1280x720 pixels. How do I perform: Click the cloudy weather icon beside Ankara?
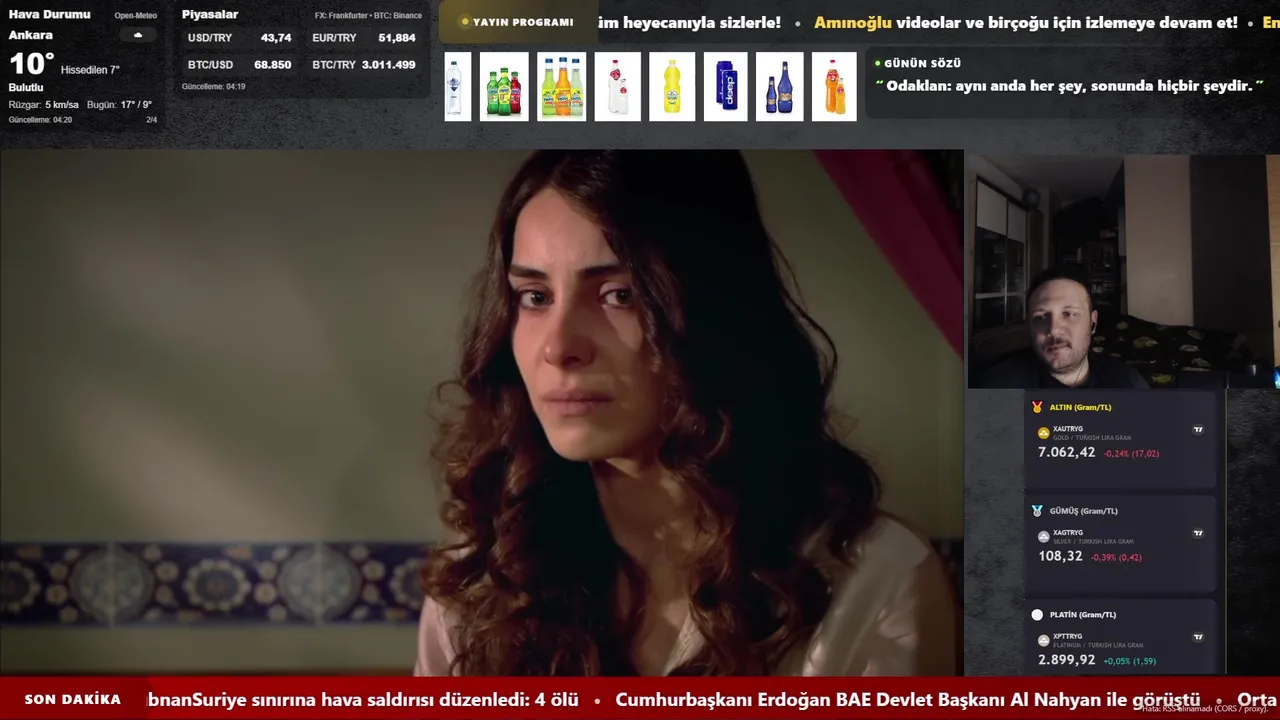tap(137, 35)
